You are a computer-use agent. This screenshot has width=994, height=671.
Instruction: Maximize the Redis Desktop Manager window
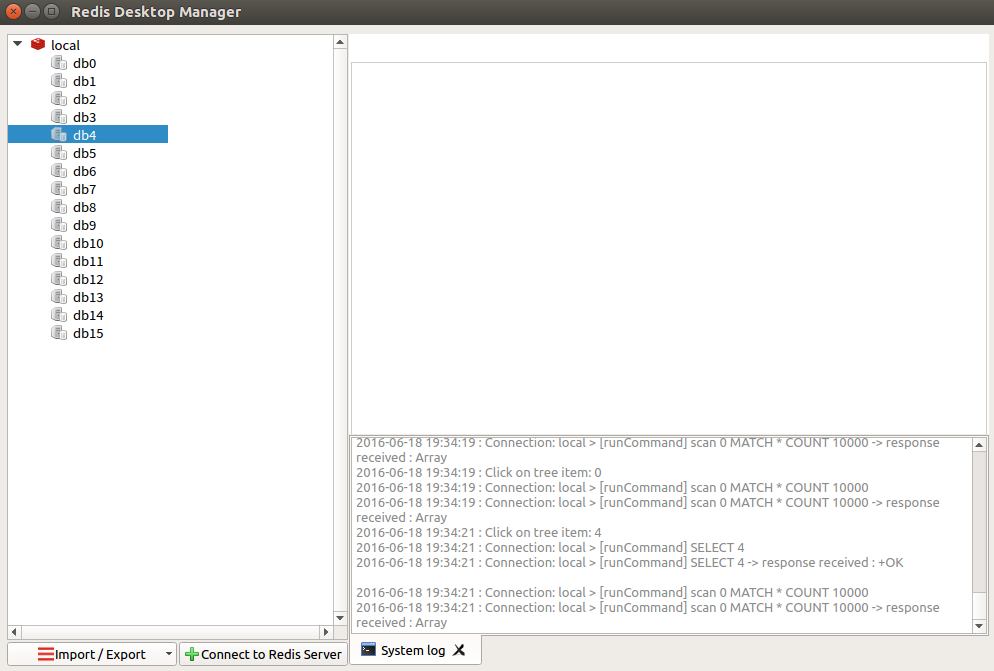tap(52, 11)
